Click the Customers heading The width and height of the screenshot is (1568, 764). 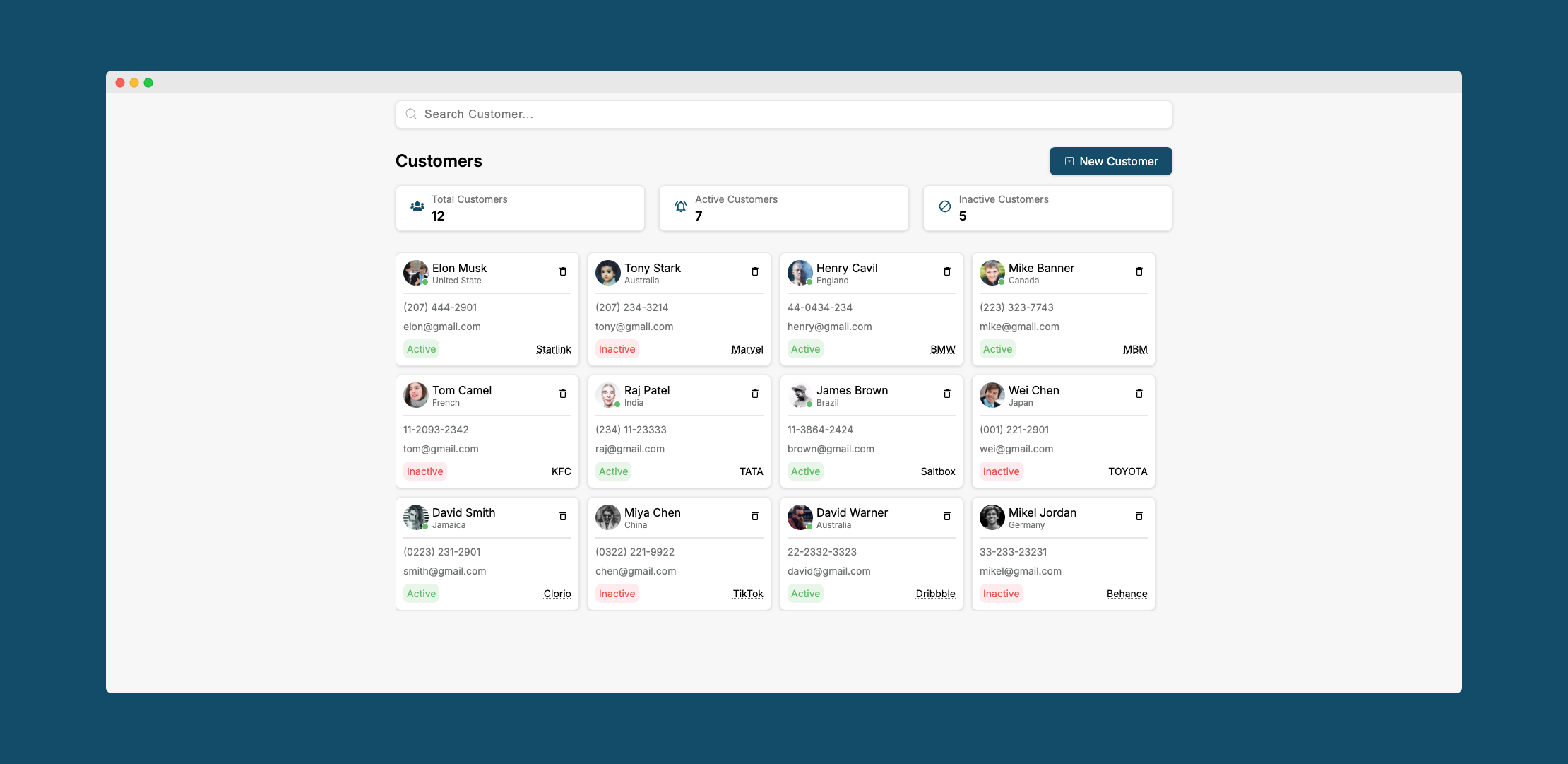tap(439, 161)
